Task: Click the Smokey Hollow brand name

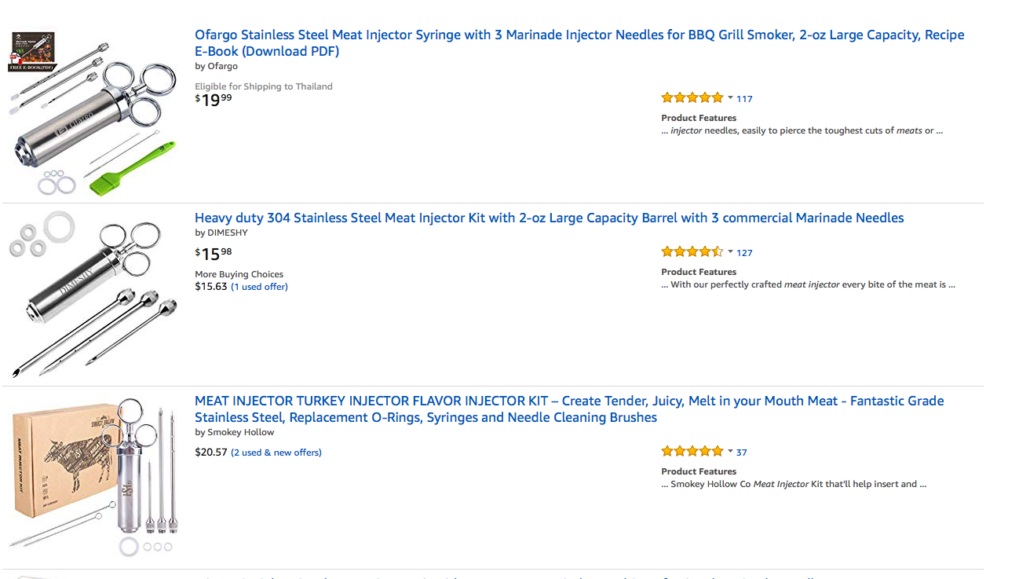Action: tap(240, 432)
